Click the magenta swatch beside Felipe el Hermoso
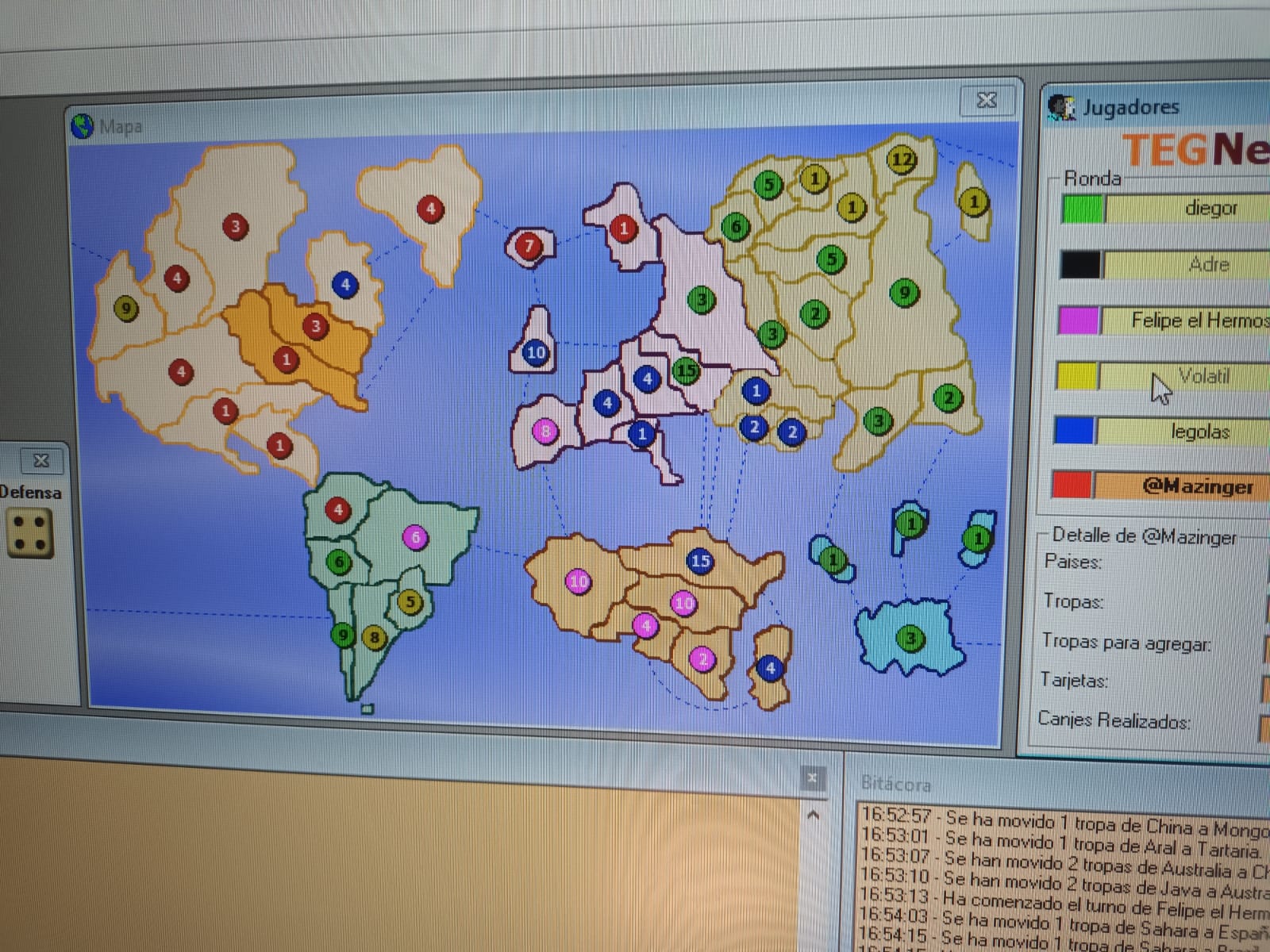 [x=1078, y=321]
